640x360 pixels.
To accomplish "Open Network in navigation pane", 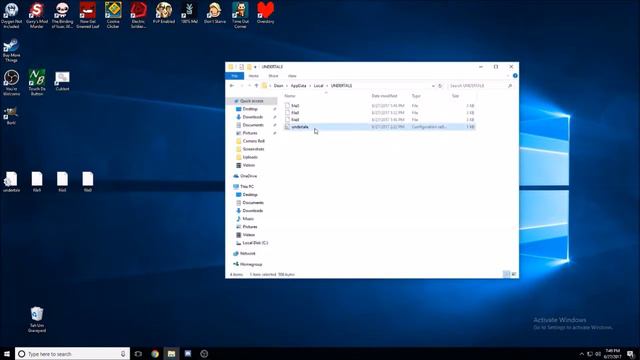I will click(x=247, y=253).
